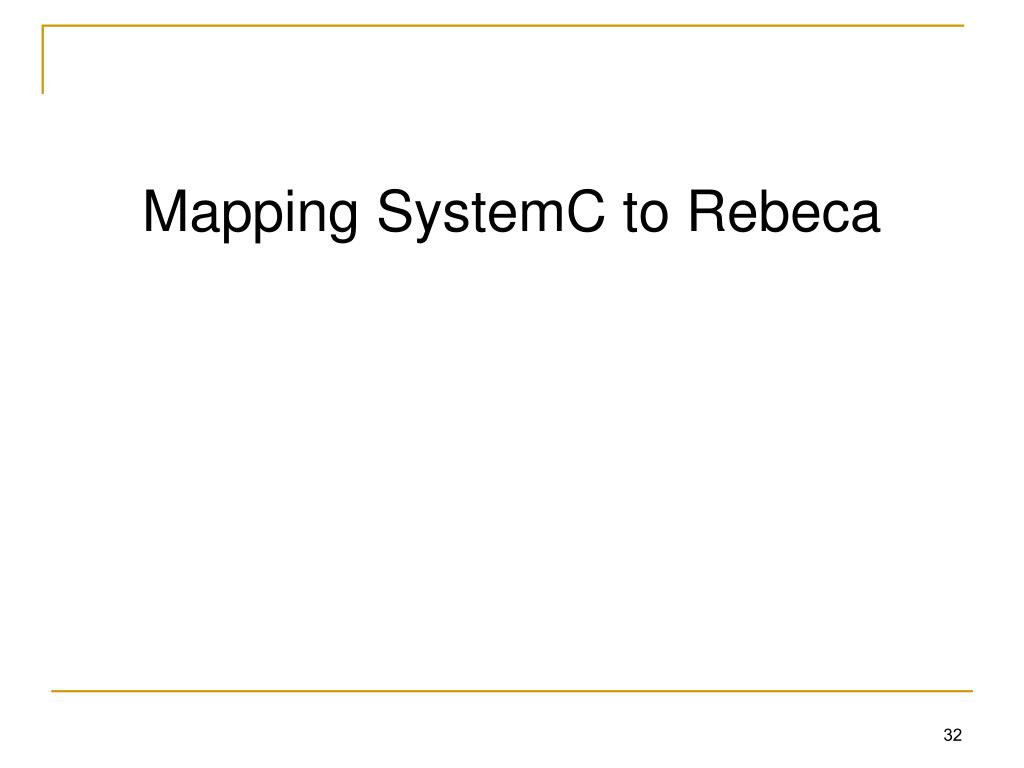Click the left end of the bottom gold line

[x=54, y=690]
